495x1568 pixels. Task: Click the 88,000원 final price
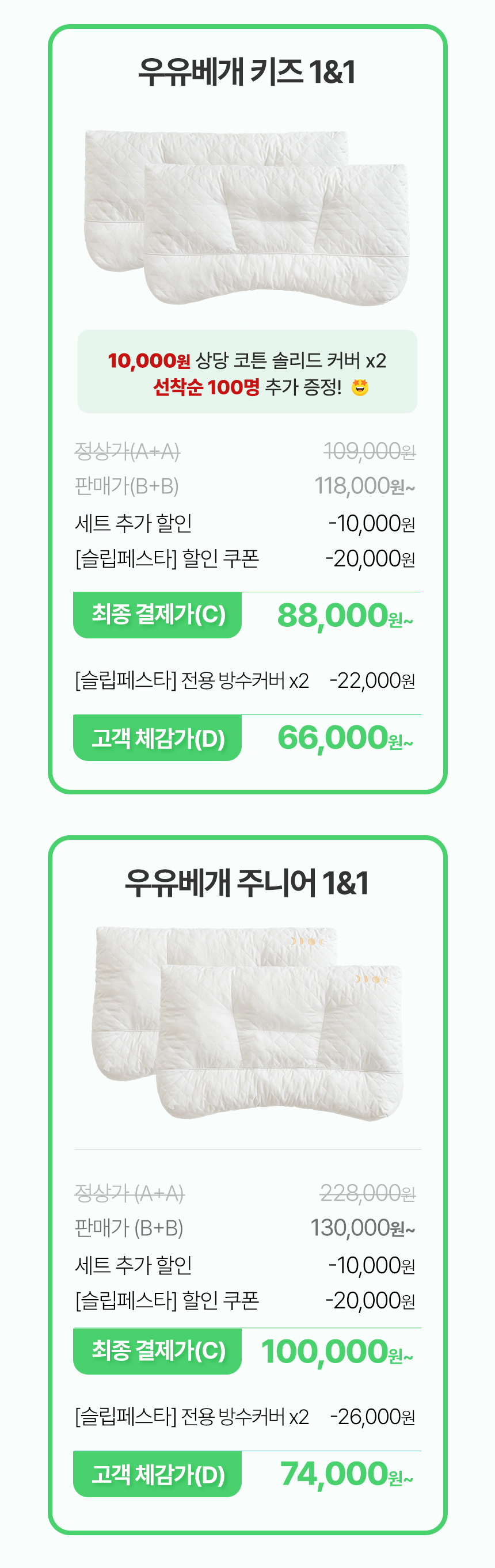pos(345,615)
